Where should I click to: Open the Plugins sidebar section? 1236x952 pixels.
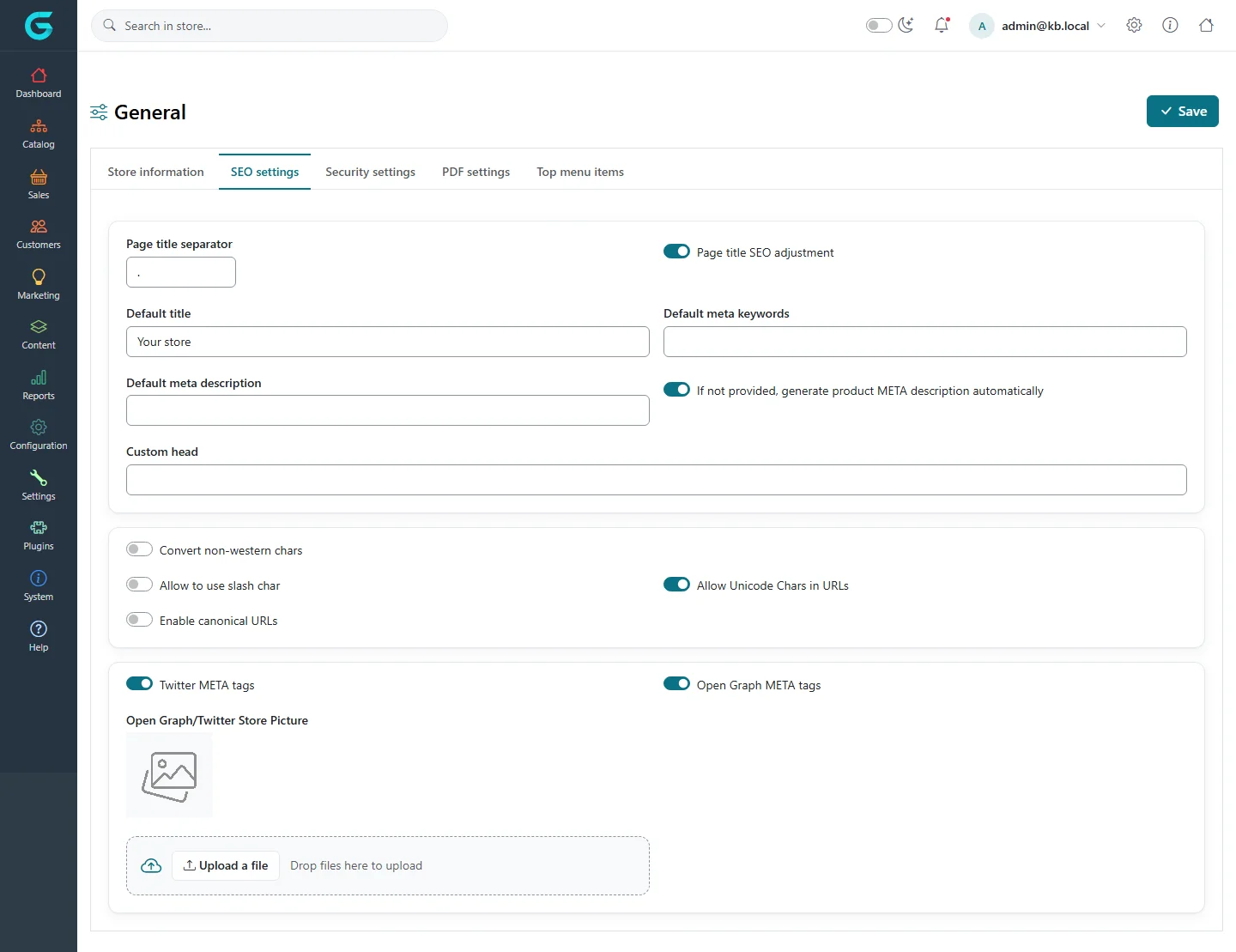(39, 536)
